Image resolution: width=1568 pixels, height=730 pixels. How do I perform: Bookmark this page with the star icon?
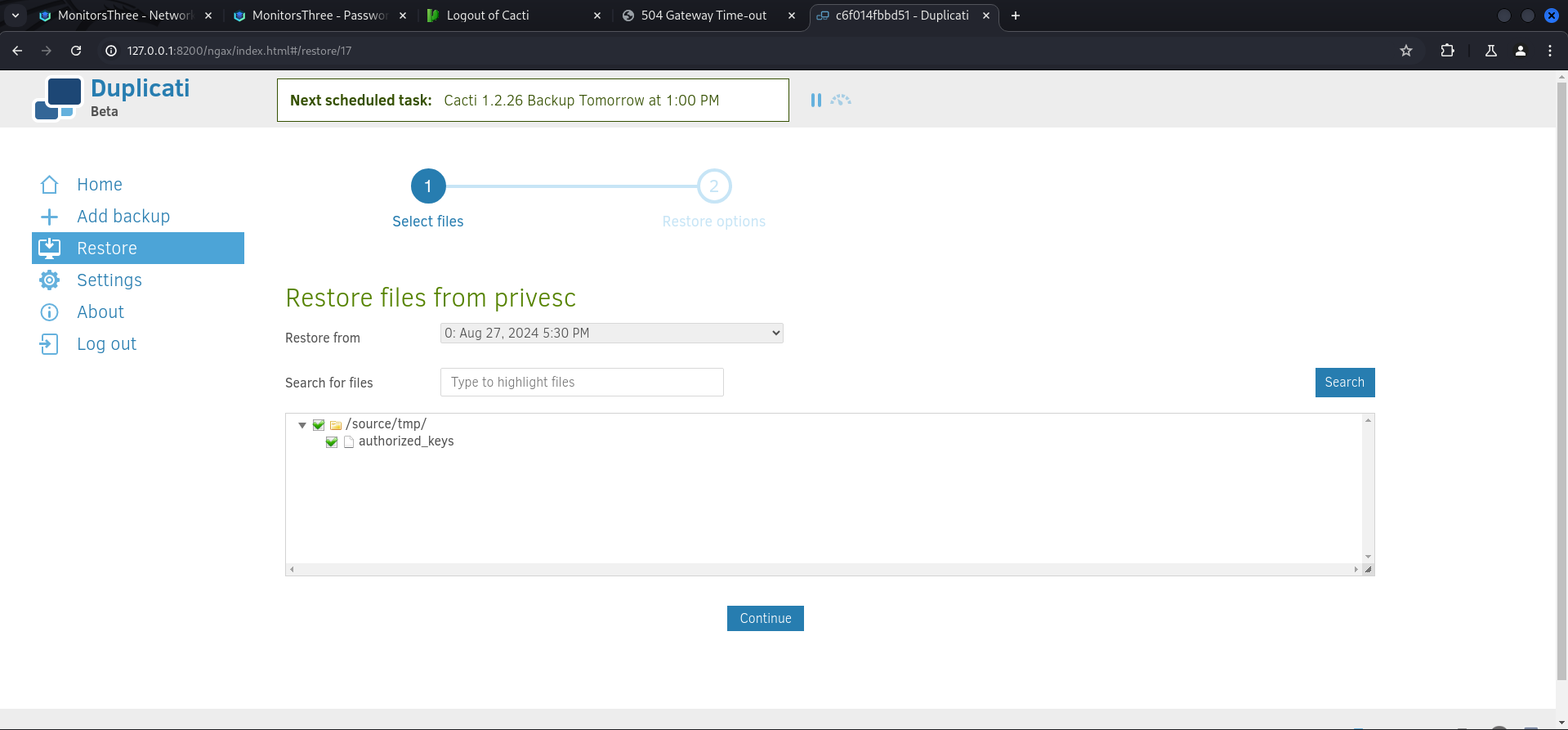coord(1405,51)
